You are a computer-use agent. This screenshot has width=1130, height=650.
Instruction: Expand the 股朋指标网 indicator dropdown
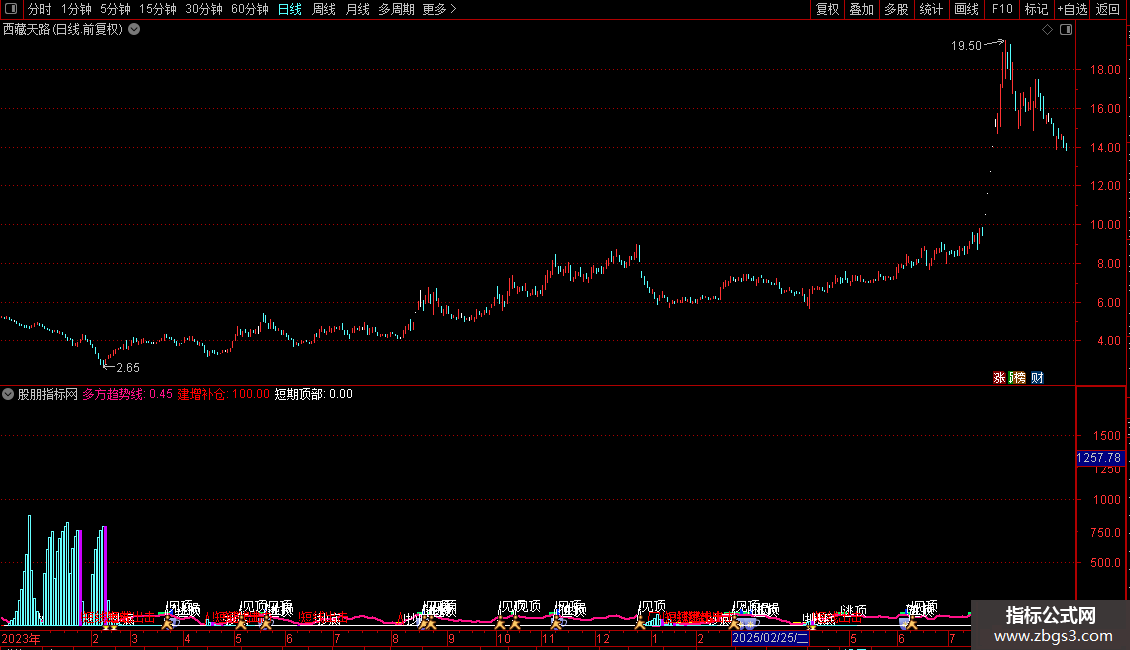tap(8, 394)
